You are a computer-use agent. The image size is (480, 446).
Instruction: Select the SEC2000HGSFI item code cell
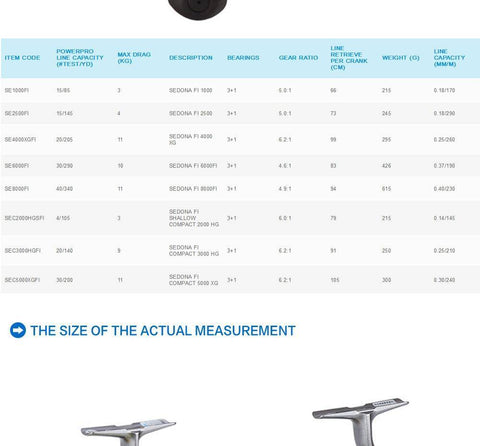[x=24, y=218]
